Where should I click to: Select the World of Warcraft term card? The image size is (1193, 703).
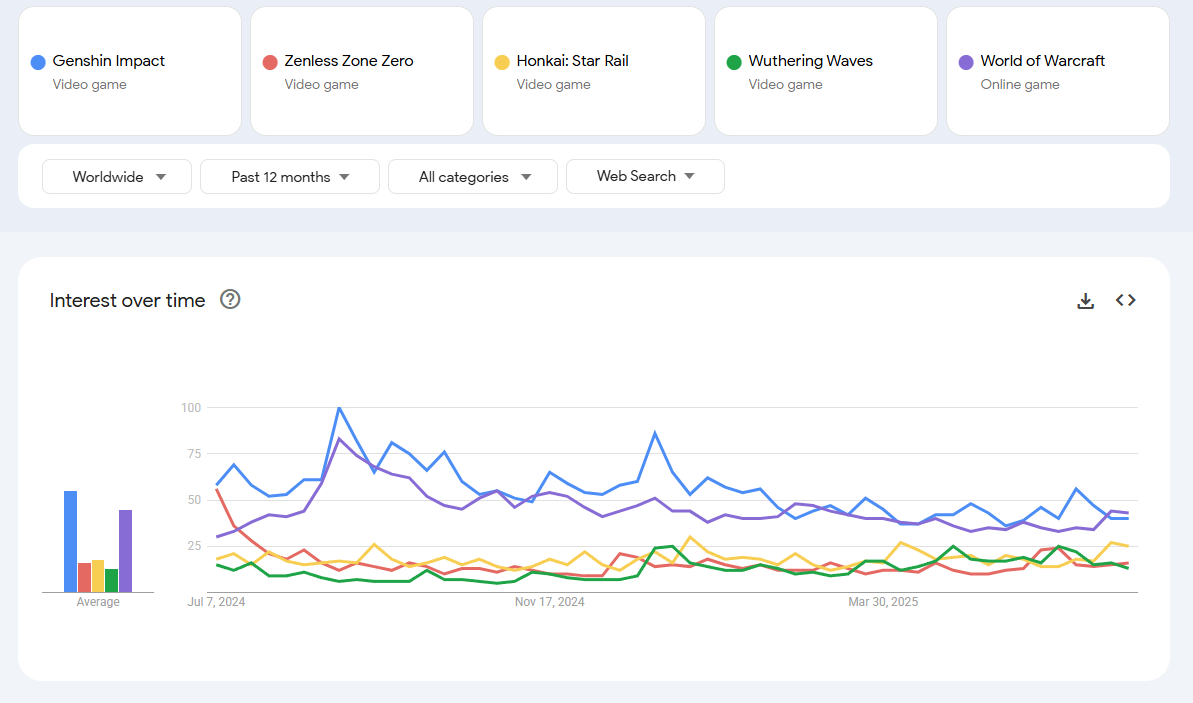tap(1058, 72)
